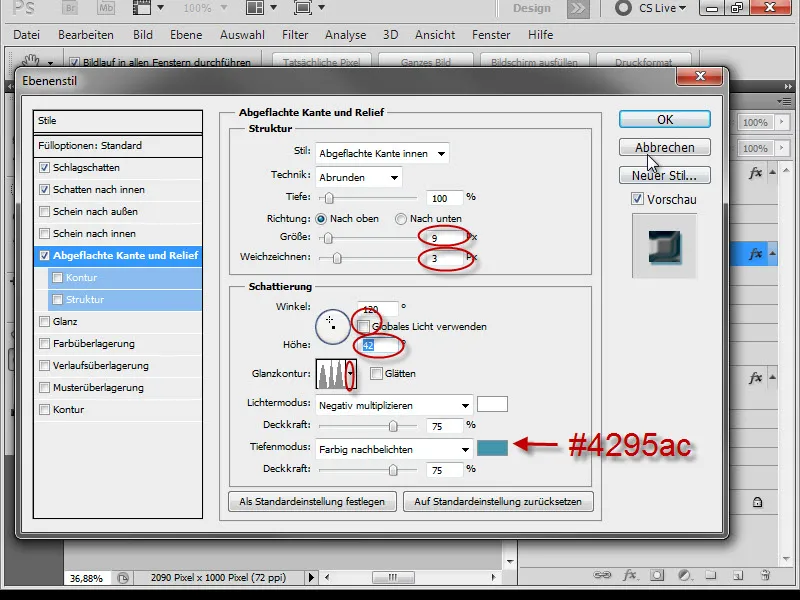Open the Stil dropdown Abgeflachte Kante innen
The height and width of the screenshot is (600, 800).
point(382,153)
